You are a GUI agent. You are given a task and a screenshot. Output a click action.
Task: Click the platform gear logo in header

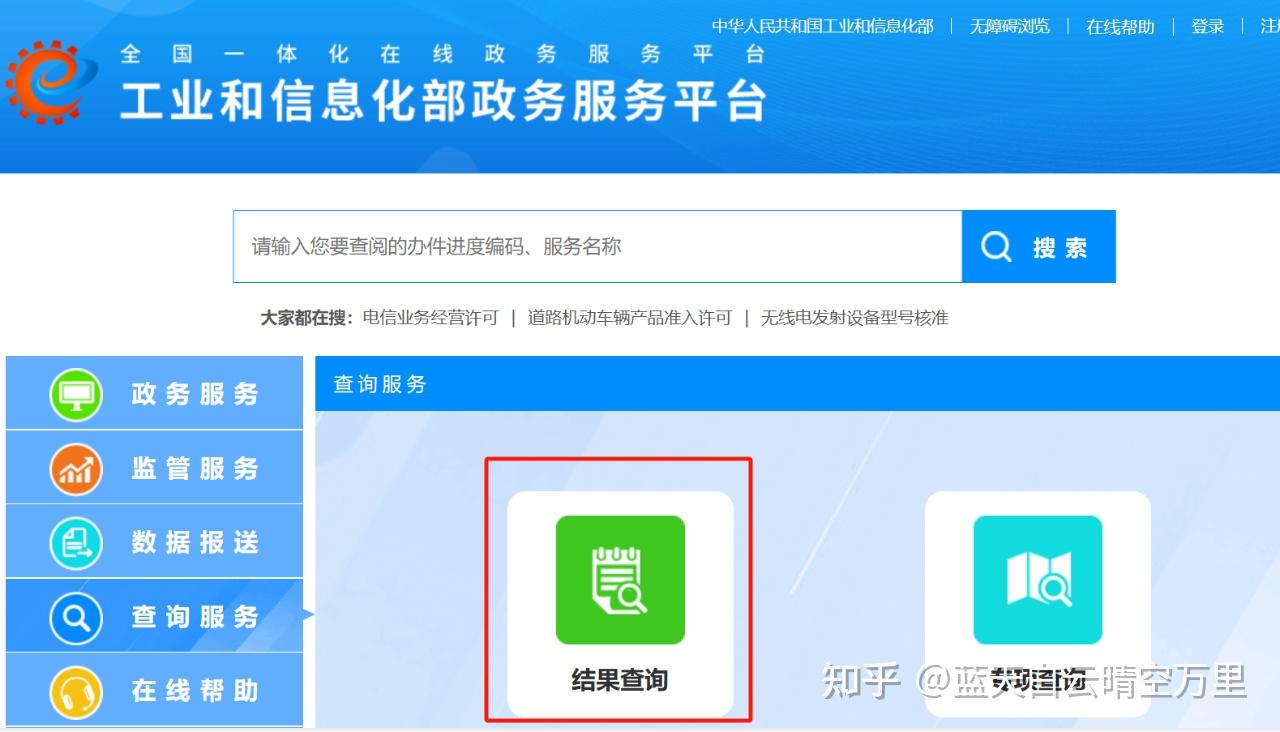click(x=52, y=83)
